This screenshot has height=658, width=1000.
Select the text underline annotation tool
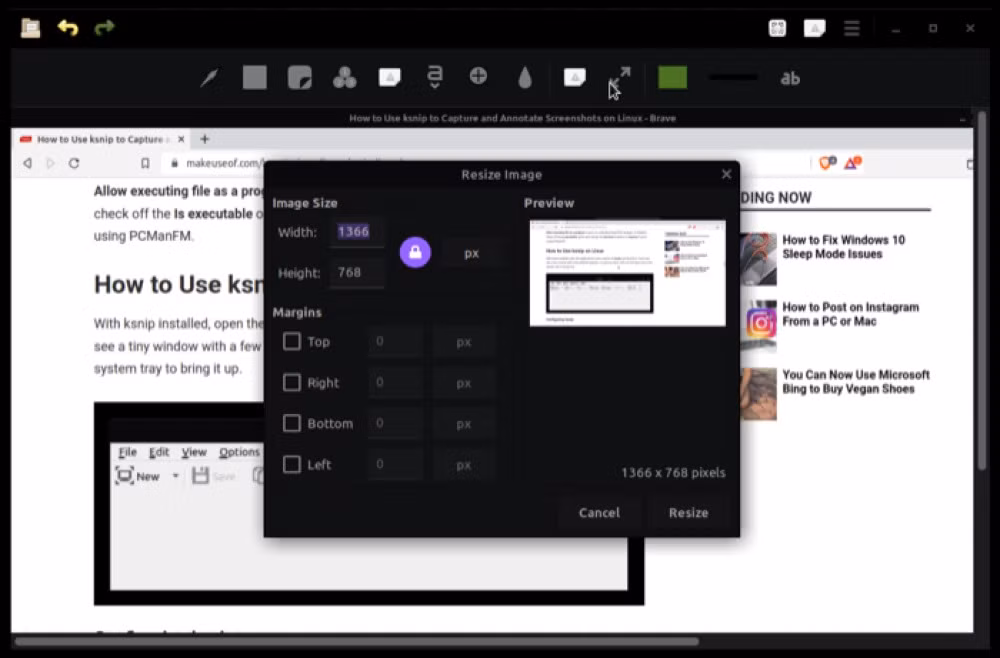[x=434, y=77]
